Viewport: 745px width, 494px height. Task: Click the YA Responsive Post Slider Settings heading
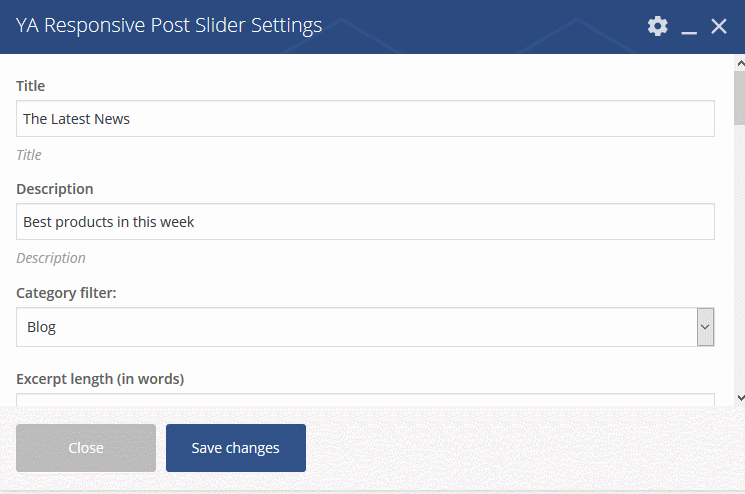169,25
